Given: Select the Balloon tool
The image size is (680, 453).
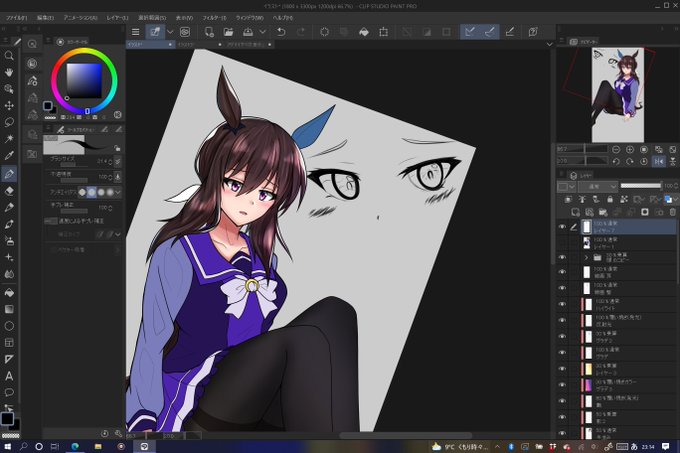Looking at the screenshot, I should (x=9, y=393).
